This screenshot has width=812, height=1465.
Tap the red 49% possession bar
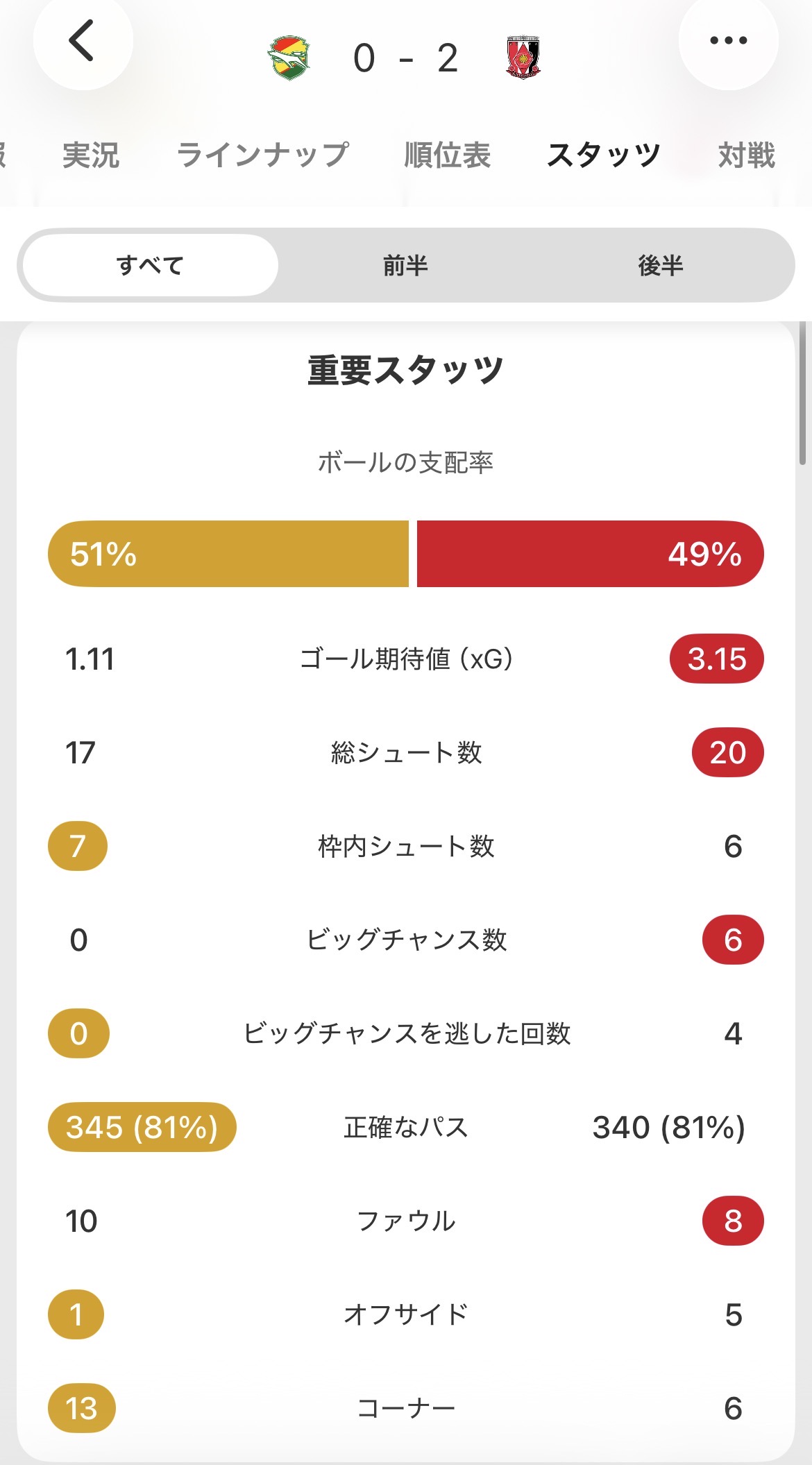pyautogui.click(x=590, y=554)
